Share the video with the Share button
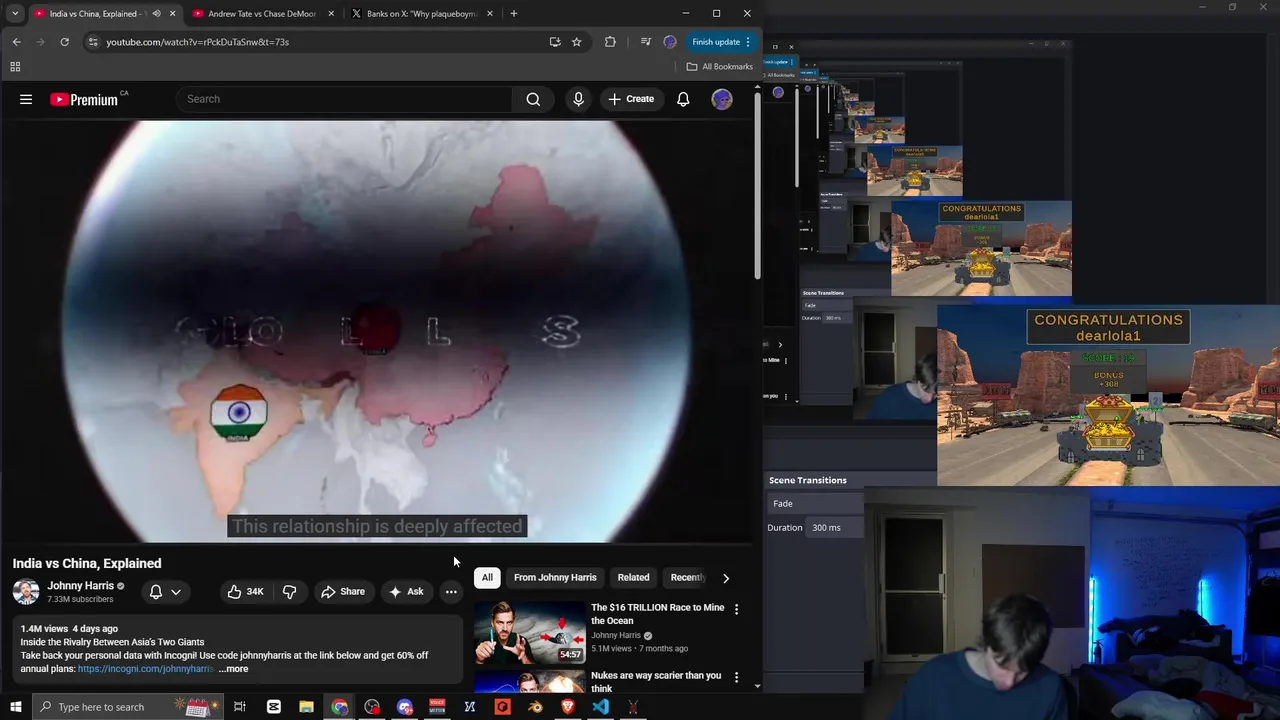This screenshot has height=720, width=1280. [x=343, y=591]
